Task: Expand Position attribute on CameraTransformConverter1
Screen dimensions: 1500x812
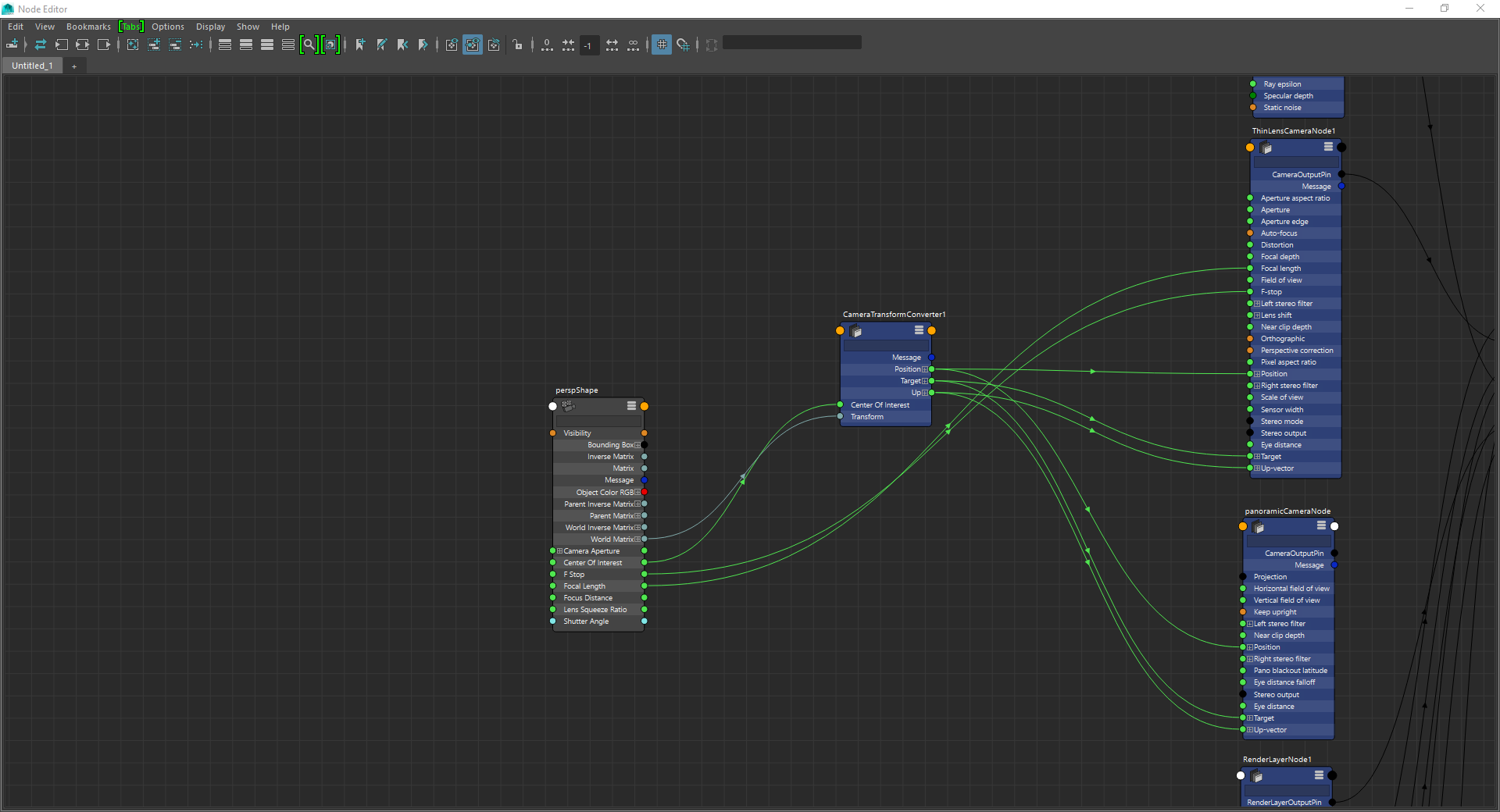Action: coord(925,369)
